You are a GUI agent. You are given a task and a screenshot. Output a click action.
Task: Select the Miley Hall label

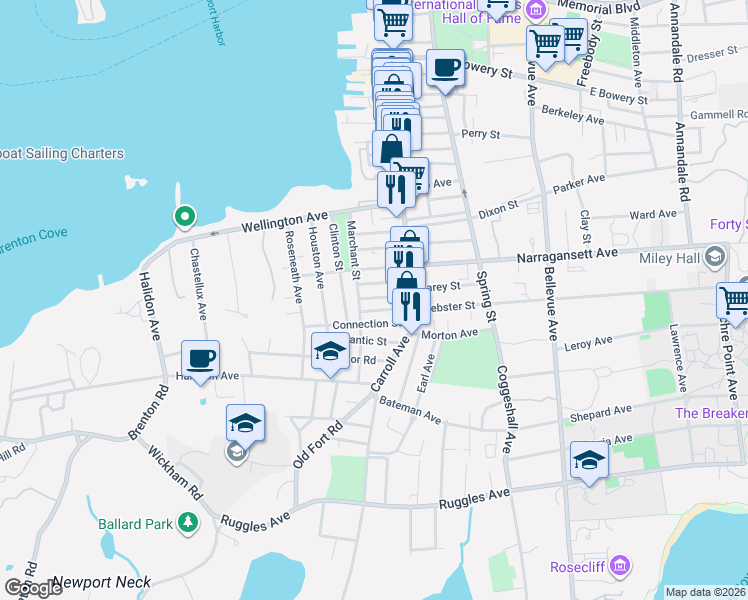669,259
